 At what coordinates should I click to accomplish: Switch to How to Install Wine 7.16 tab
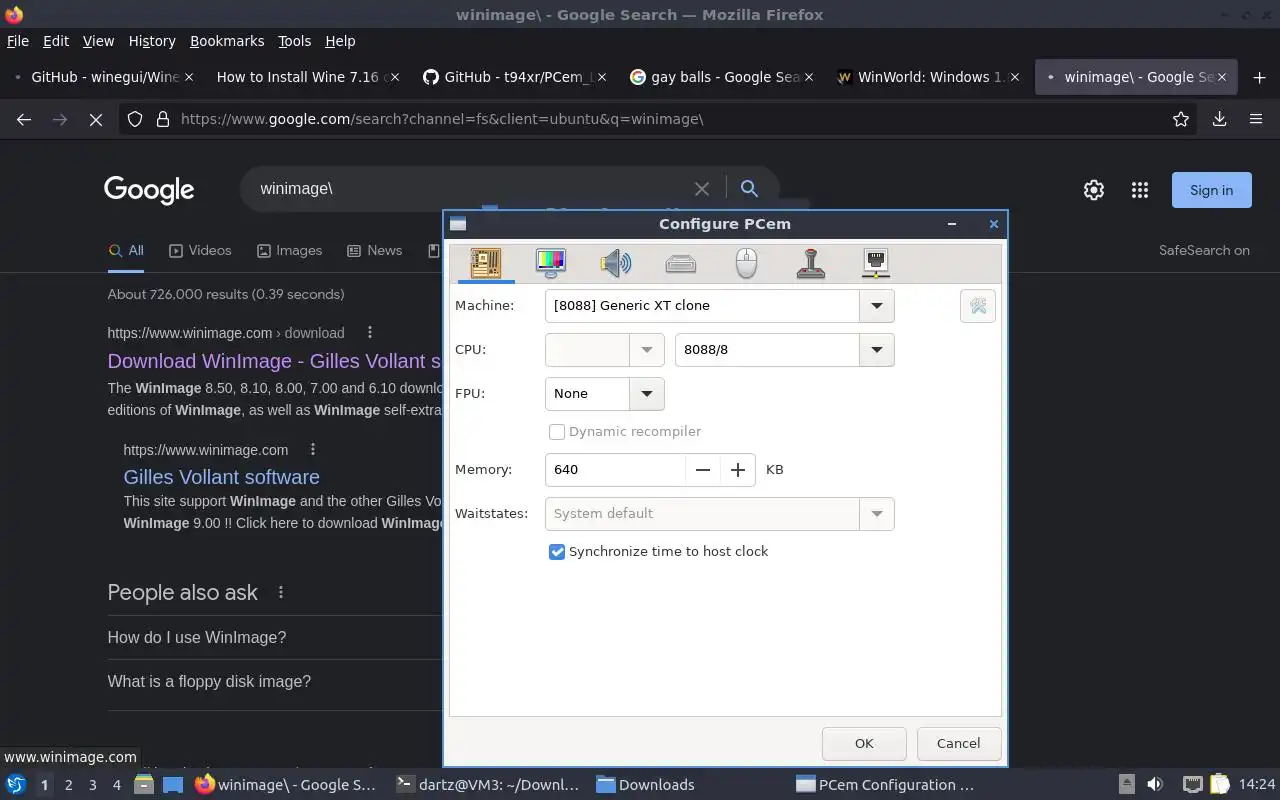[x=306, y=77]
